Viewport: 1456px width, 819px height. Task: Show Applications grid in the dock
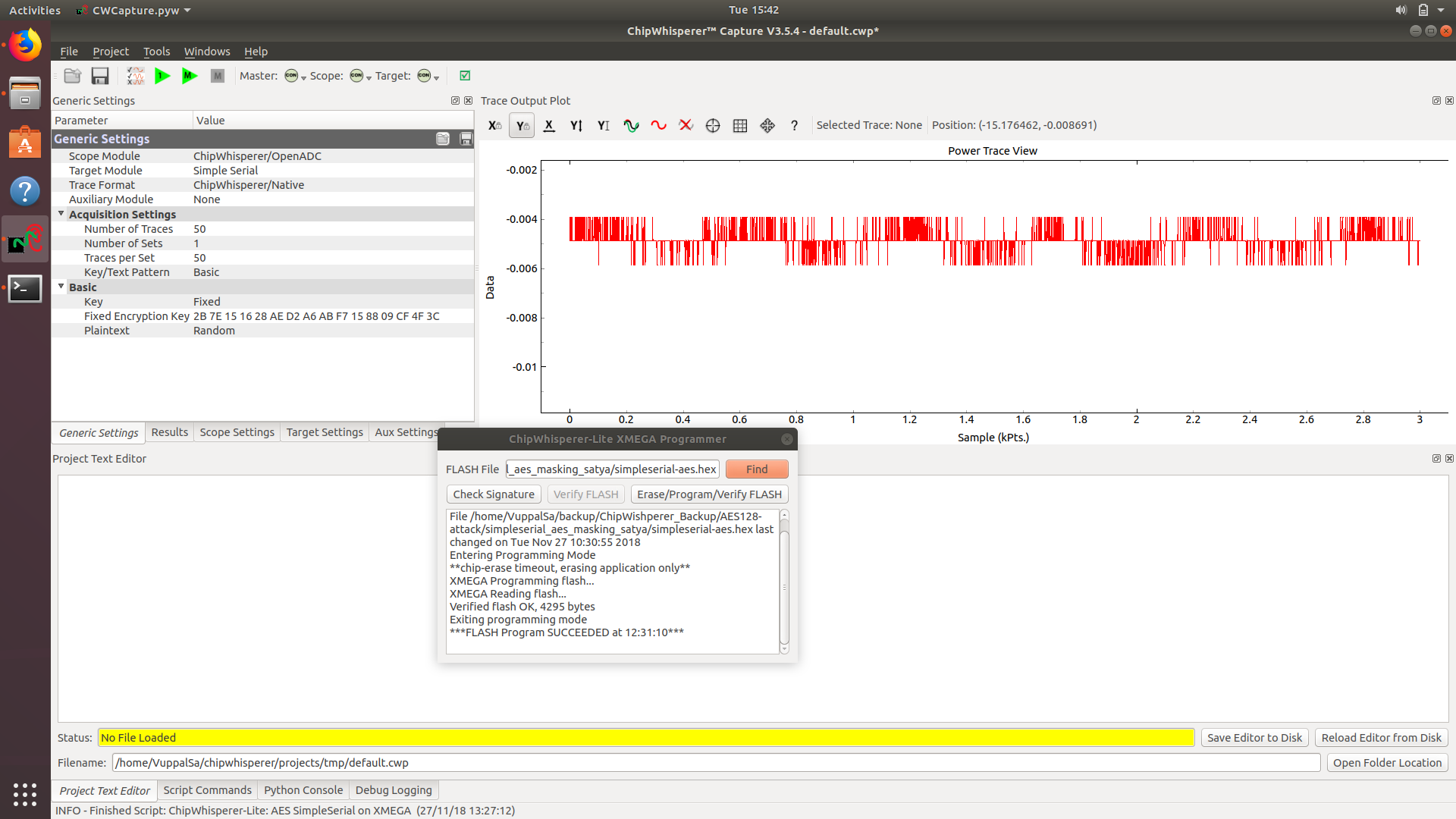(x=25, y=794)
